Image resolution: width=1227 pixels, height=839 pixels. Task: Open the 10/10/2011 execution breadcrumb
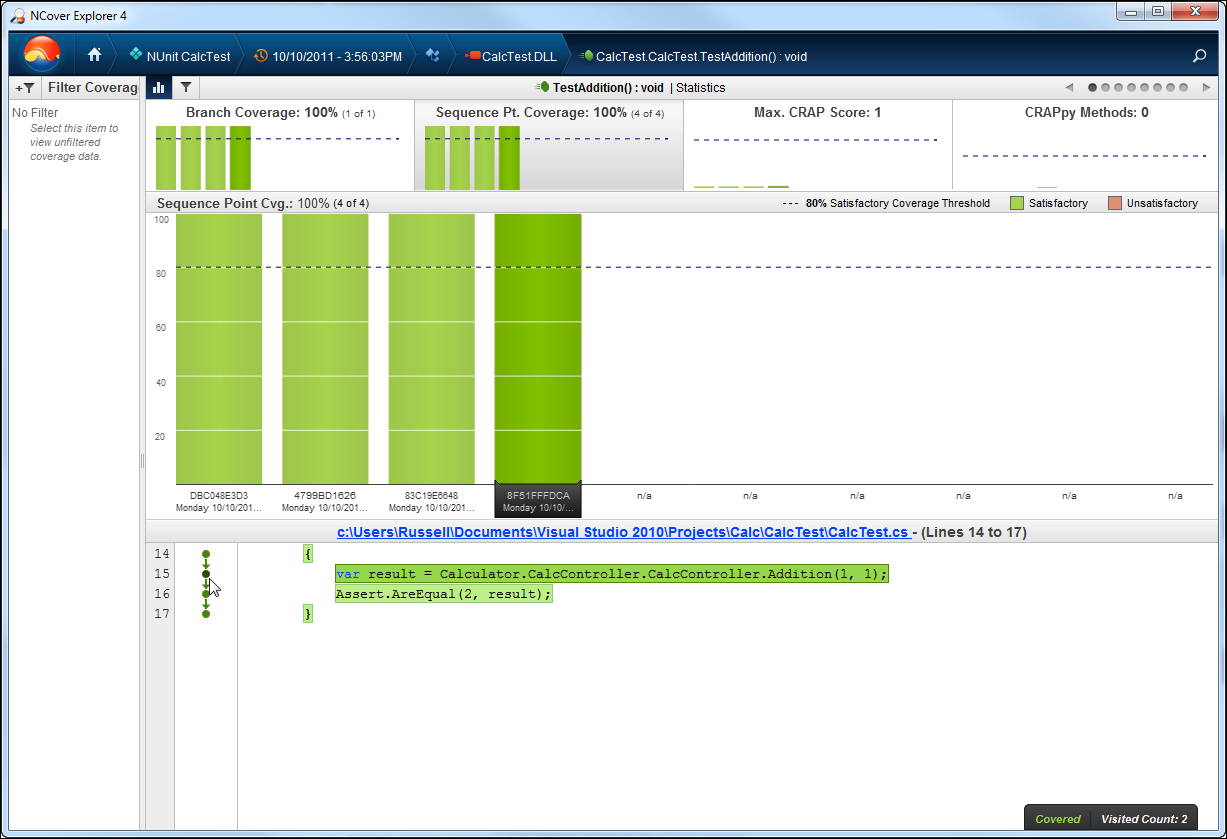click(x=328, y=56)
